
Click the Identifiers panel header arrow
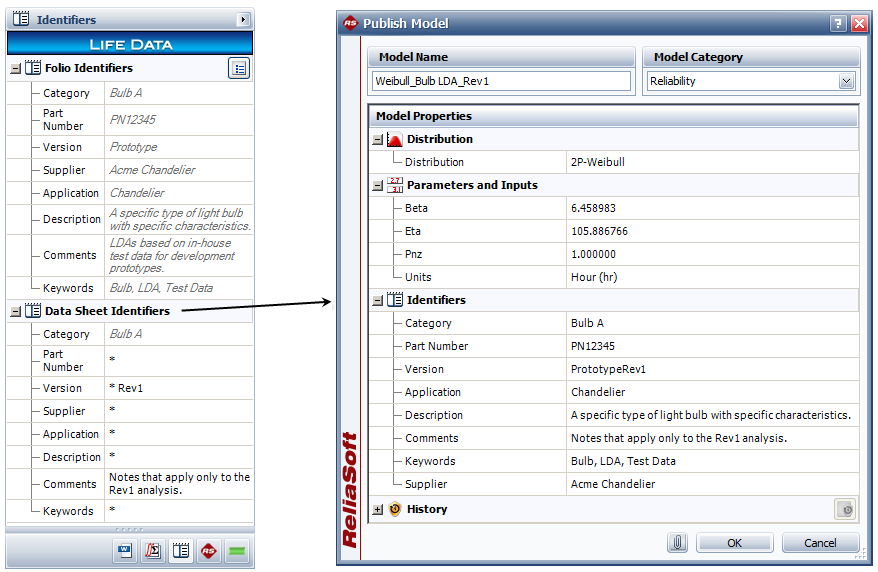(x=243, y=20)
